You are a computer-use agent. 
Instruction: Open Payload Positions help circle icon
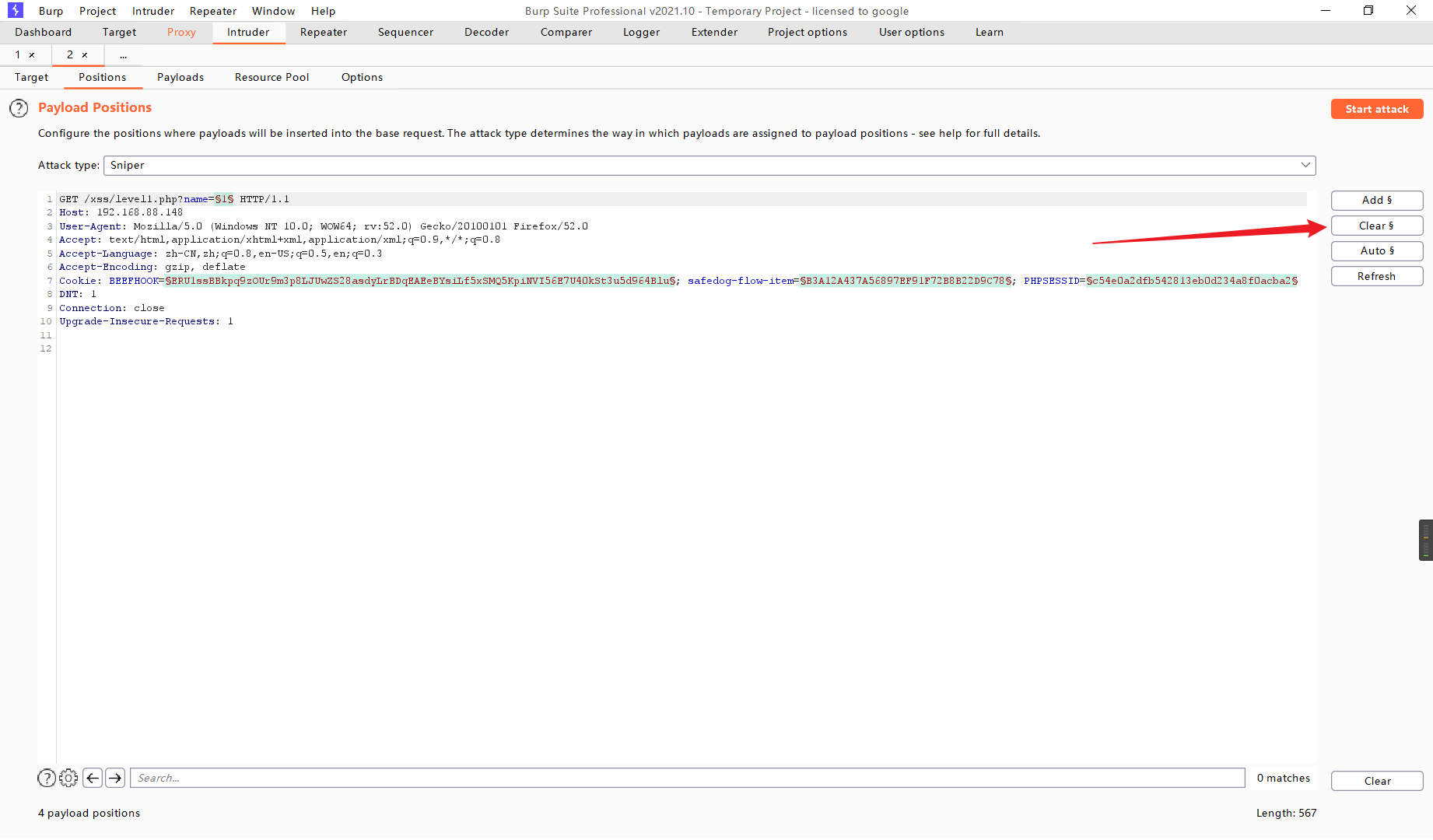tap(19, 108)
